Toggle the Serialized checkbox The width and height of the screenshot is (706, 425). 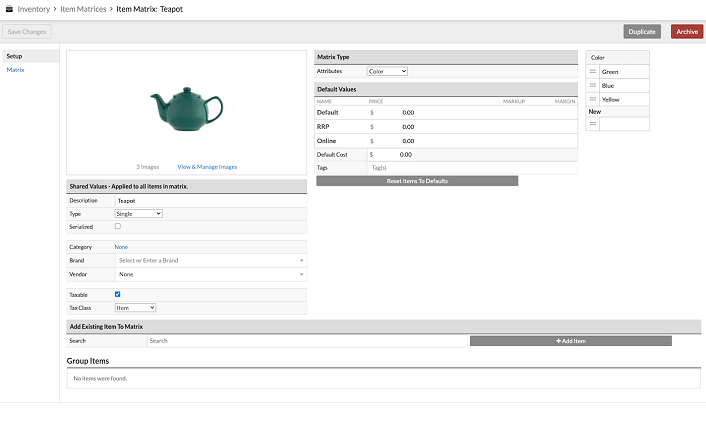[118, 227]
